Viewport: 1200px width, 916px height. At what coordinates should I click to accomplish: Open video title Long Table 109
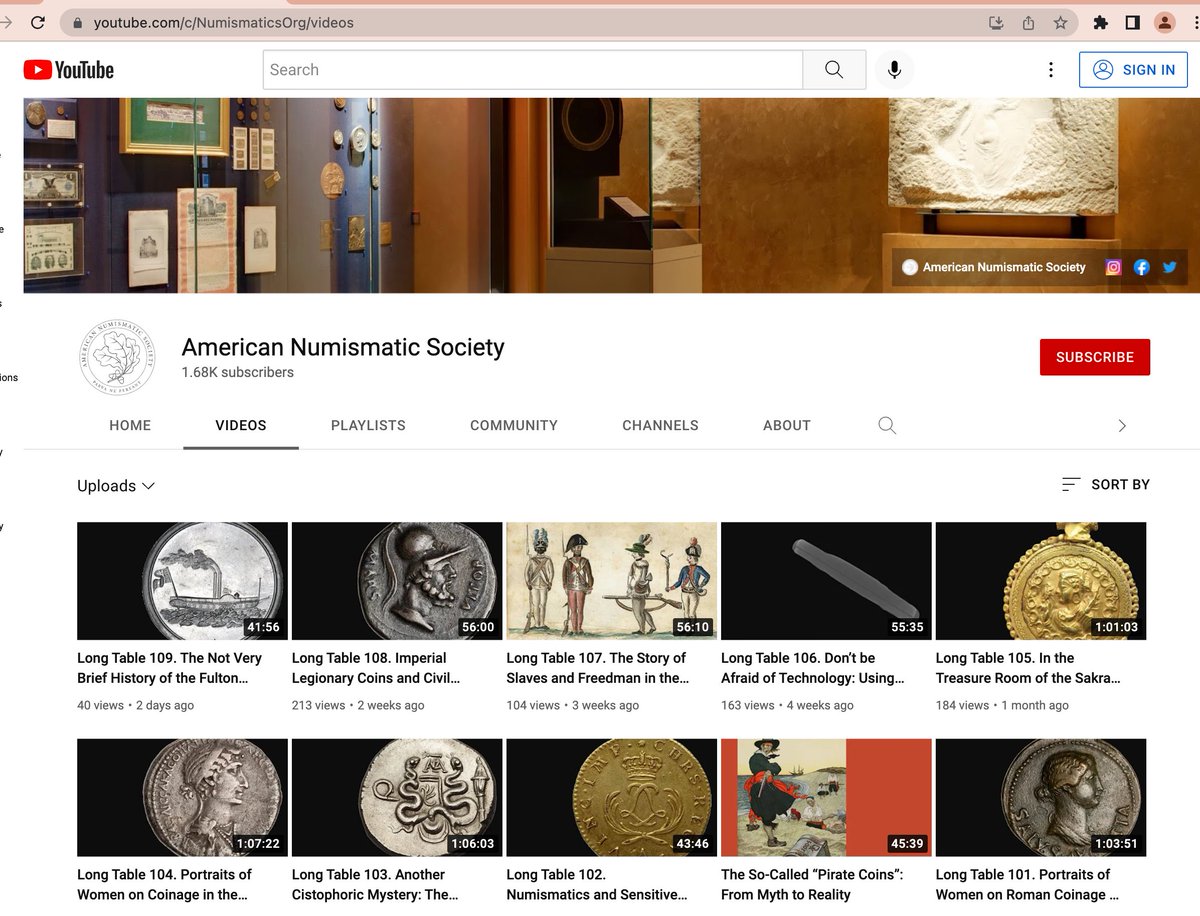(x=170, y=668)
